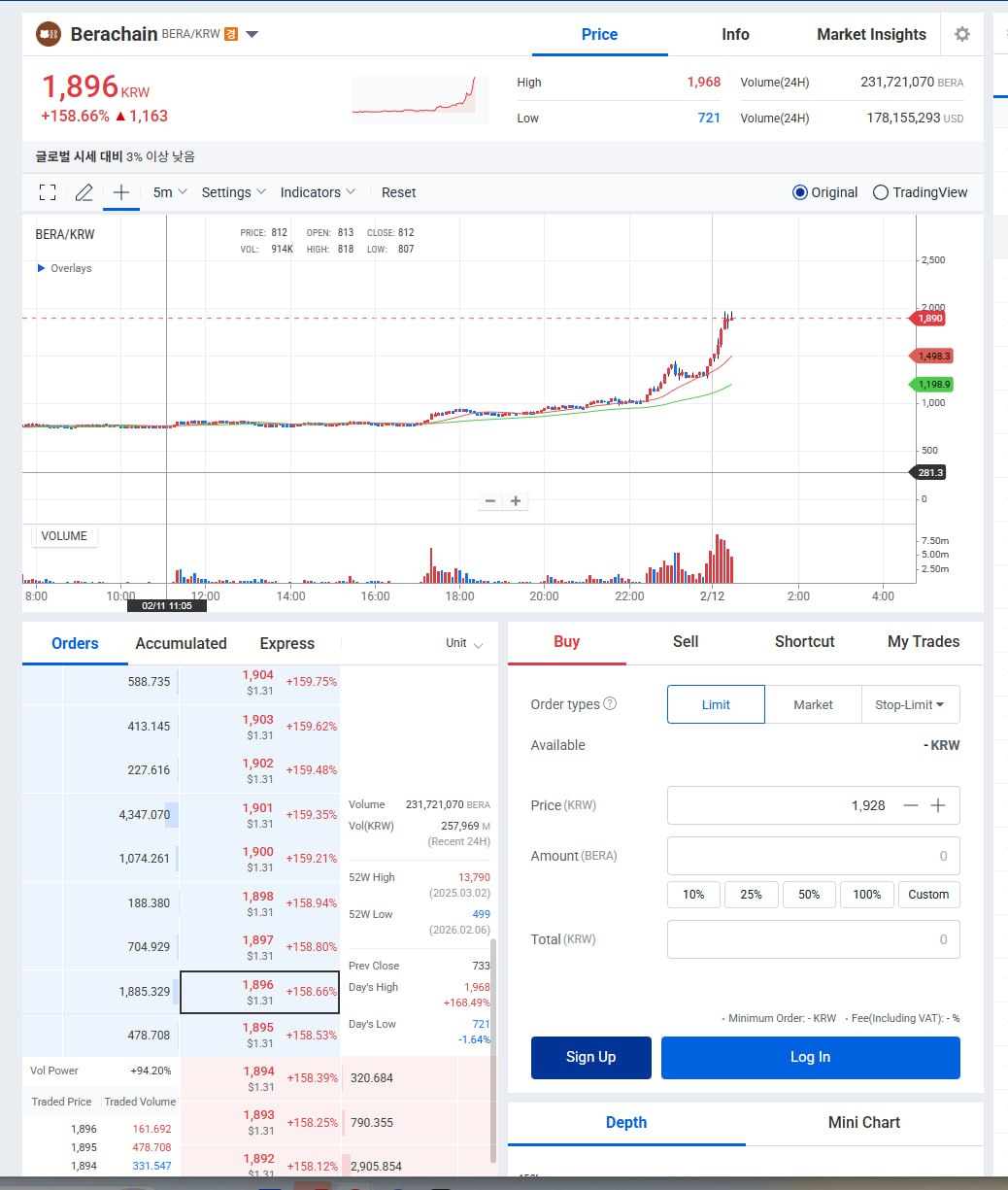Open chart settings gear icon
This screenshot has width=1008, height=1190.
(961, 34)
